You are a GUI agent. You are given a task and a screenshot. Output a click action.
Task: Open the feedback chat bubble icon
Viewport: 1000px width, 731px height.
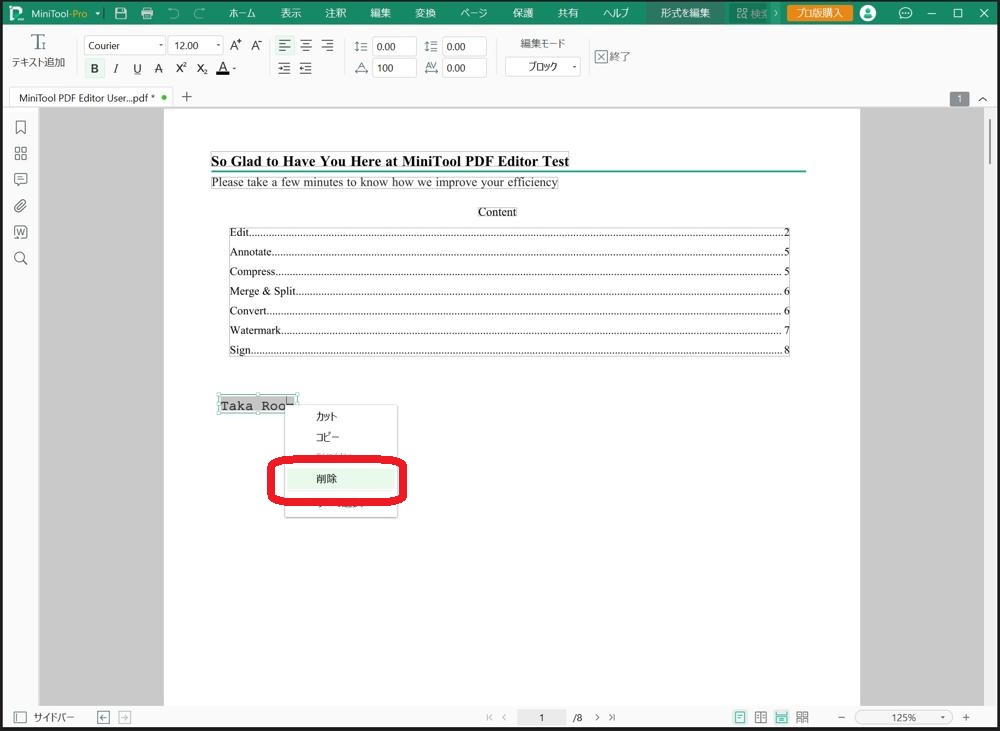[905, 13]
